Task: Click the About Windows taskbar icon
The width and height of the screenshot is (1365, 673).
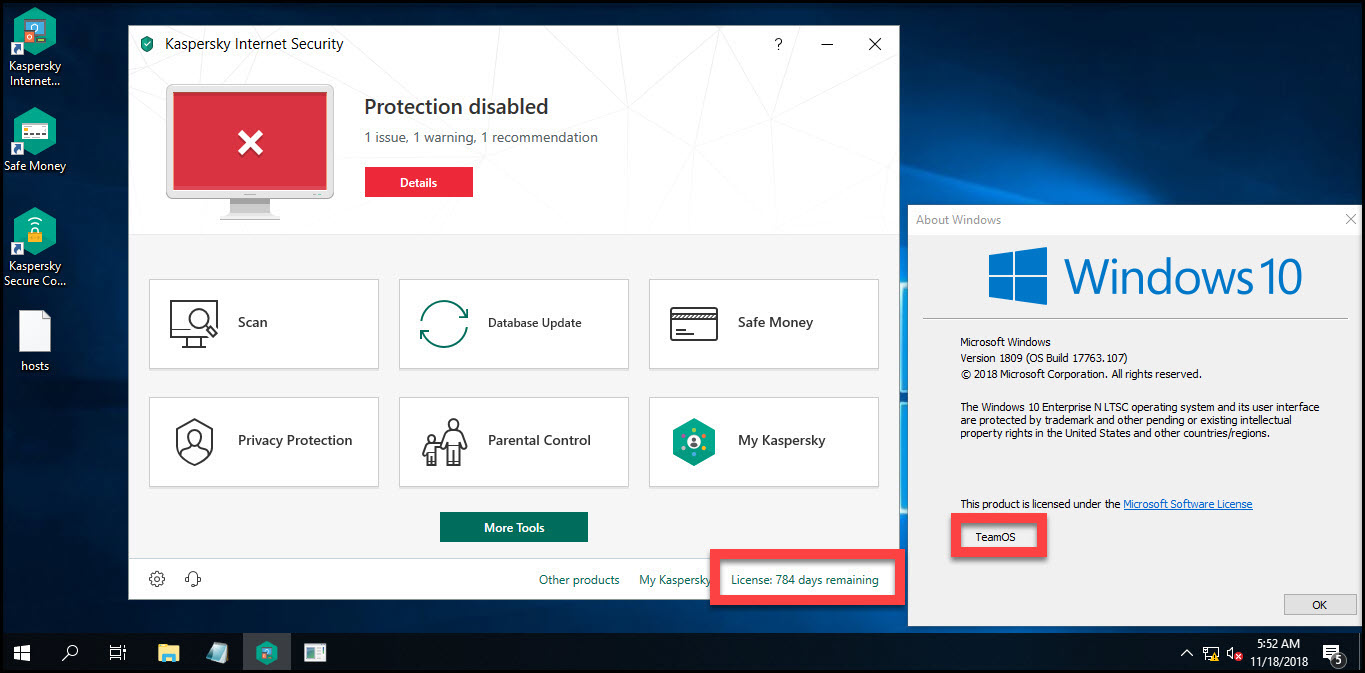Action: (315, 653)
